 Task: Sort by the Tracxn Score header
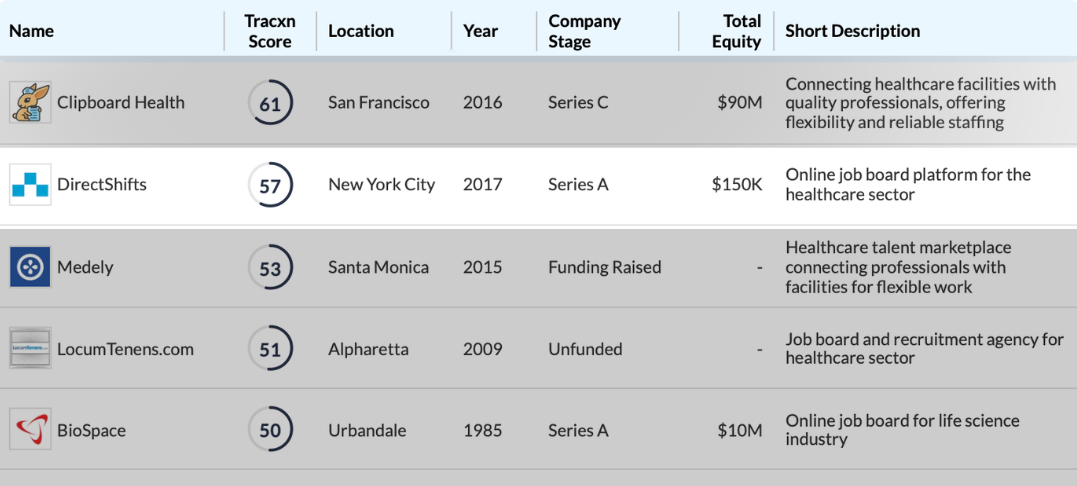[x=270, y=31]
